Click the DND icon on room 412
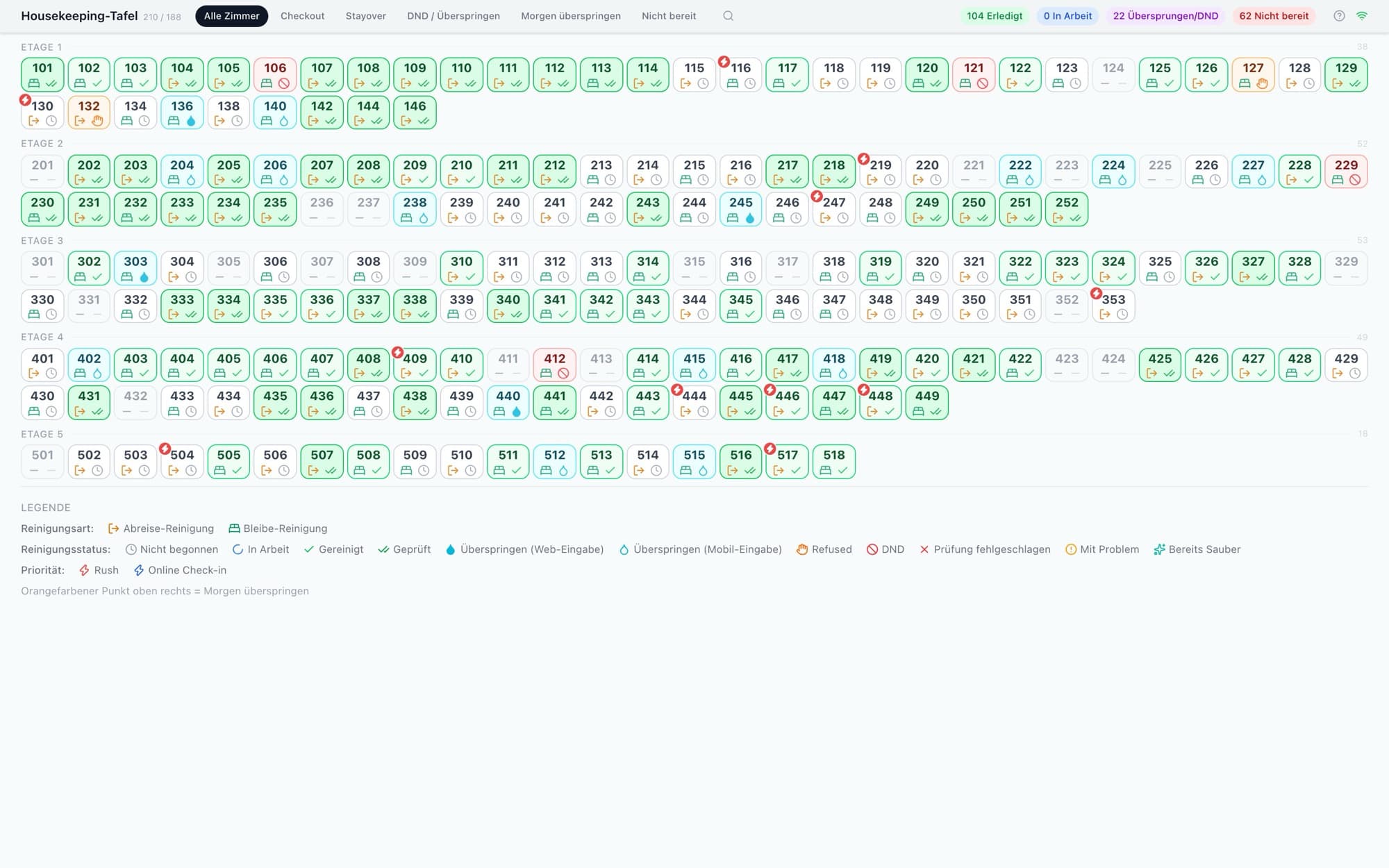The image size is (1389, 868). [563, 374]
